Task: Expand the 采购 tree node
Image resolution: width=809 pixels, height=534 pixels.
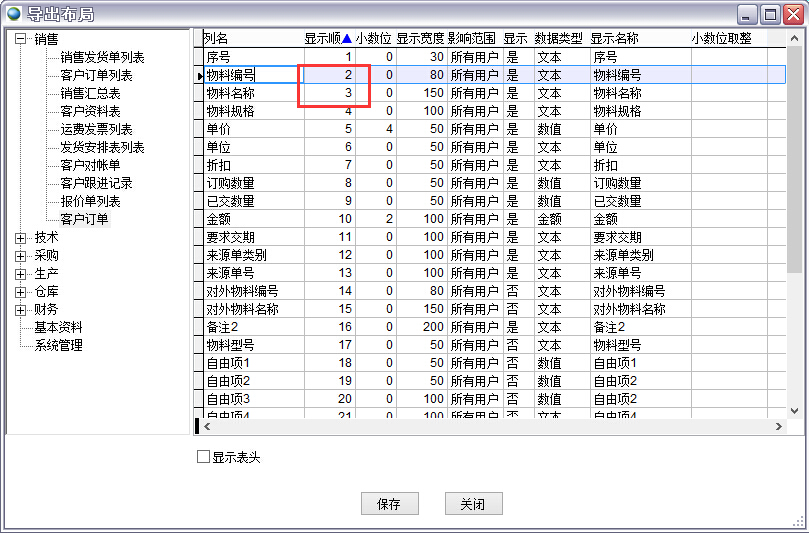Action: (x=21, y=255)
